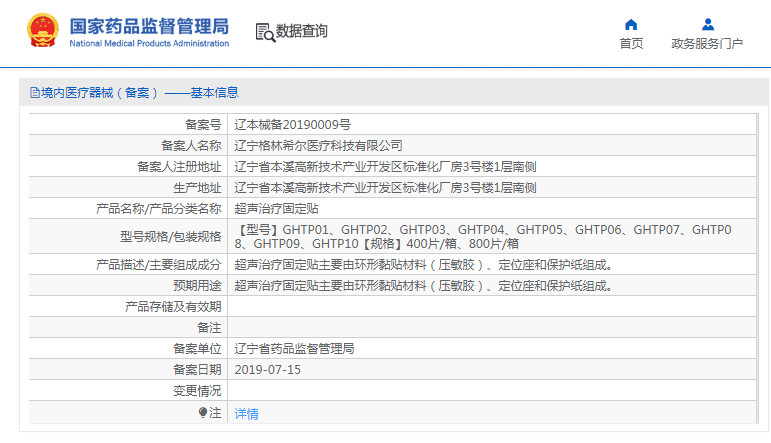Viewport: 771px width, 443px height.
Task: Click the 备案人注册地址 address value
Action: click(x=385, y=167)
